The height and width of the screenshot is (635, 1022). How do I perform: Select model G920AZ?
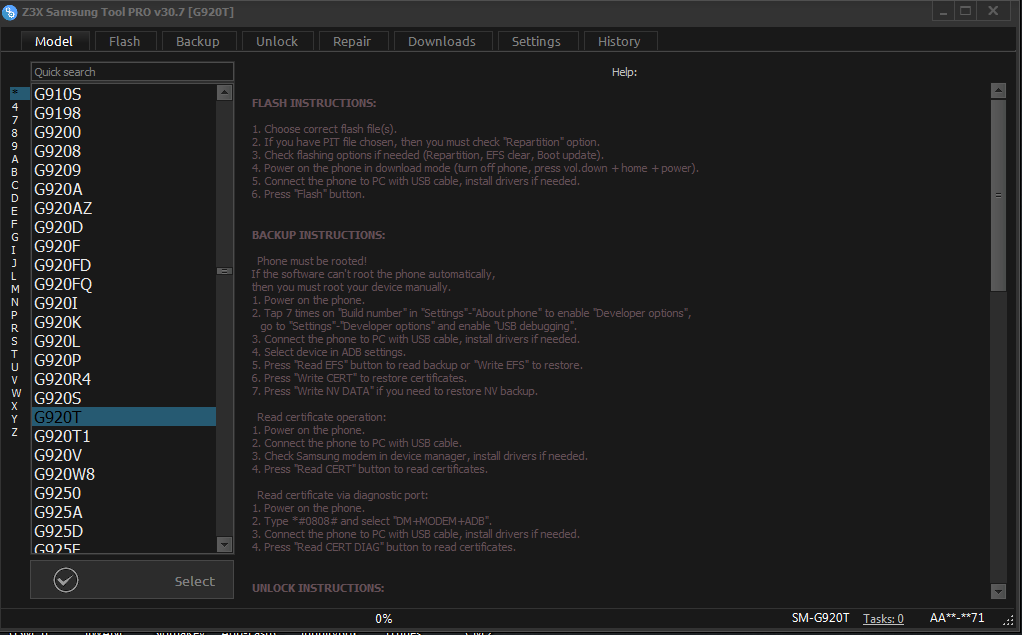click(124, 209)
